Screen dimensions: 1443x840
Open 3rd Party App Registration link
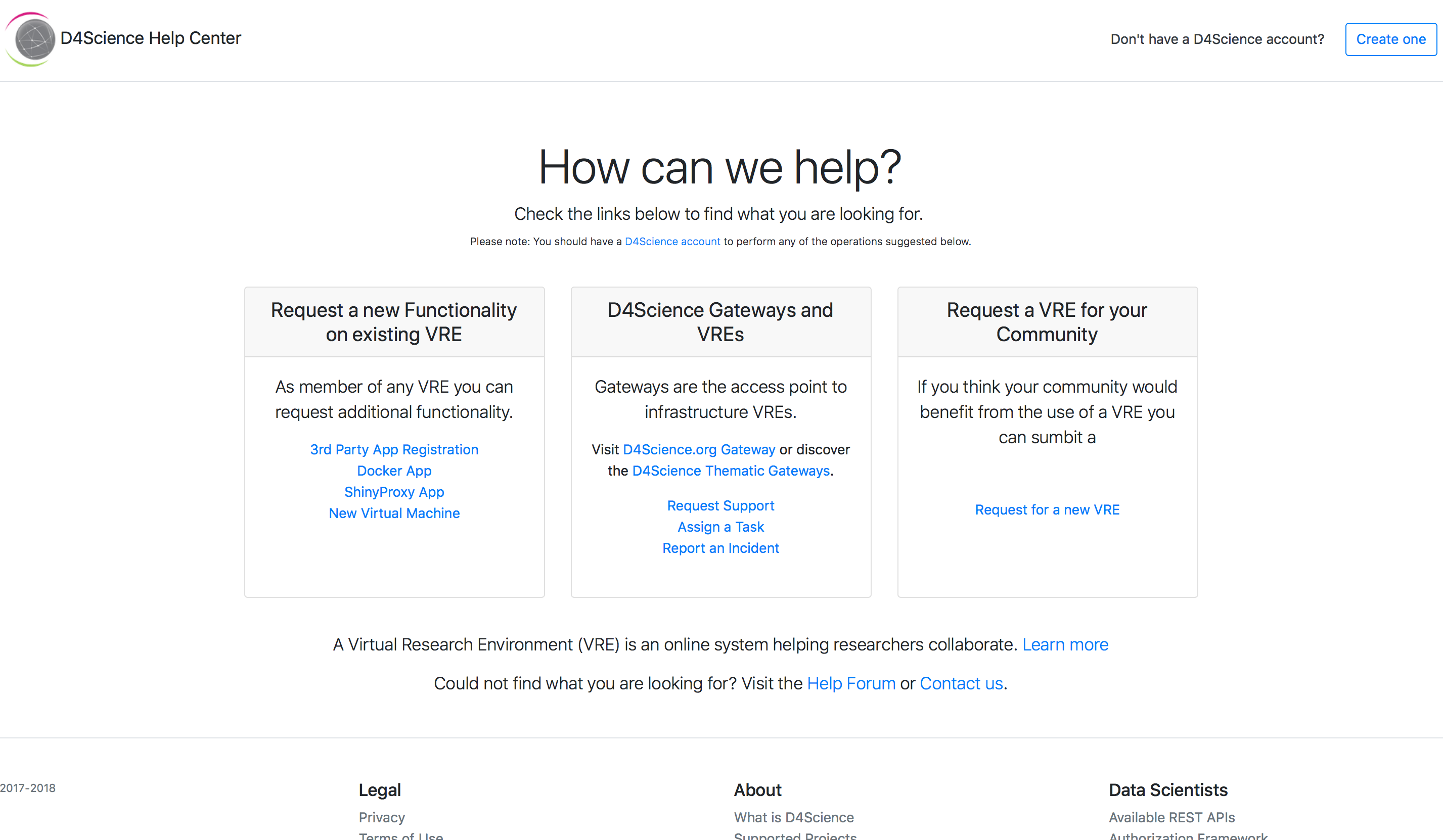click(394, 449)
